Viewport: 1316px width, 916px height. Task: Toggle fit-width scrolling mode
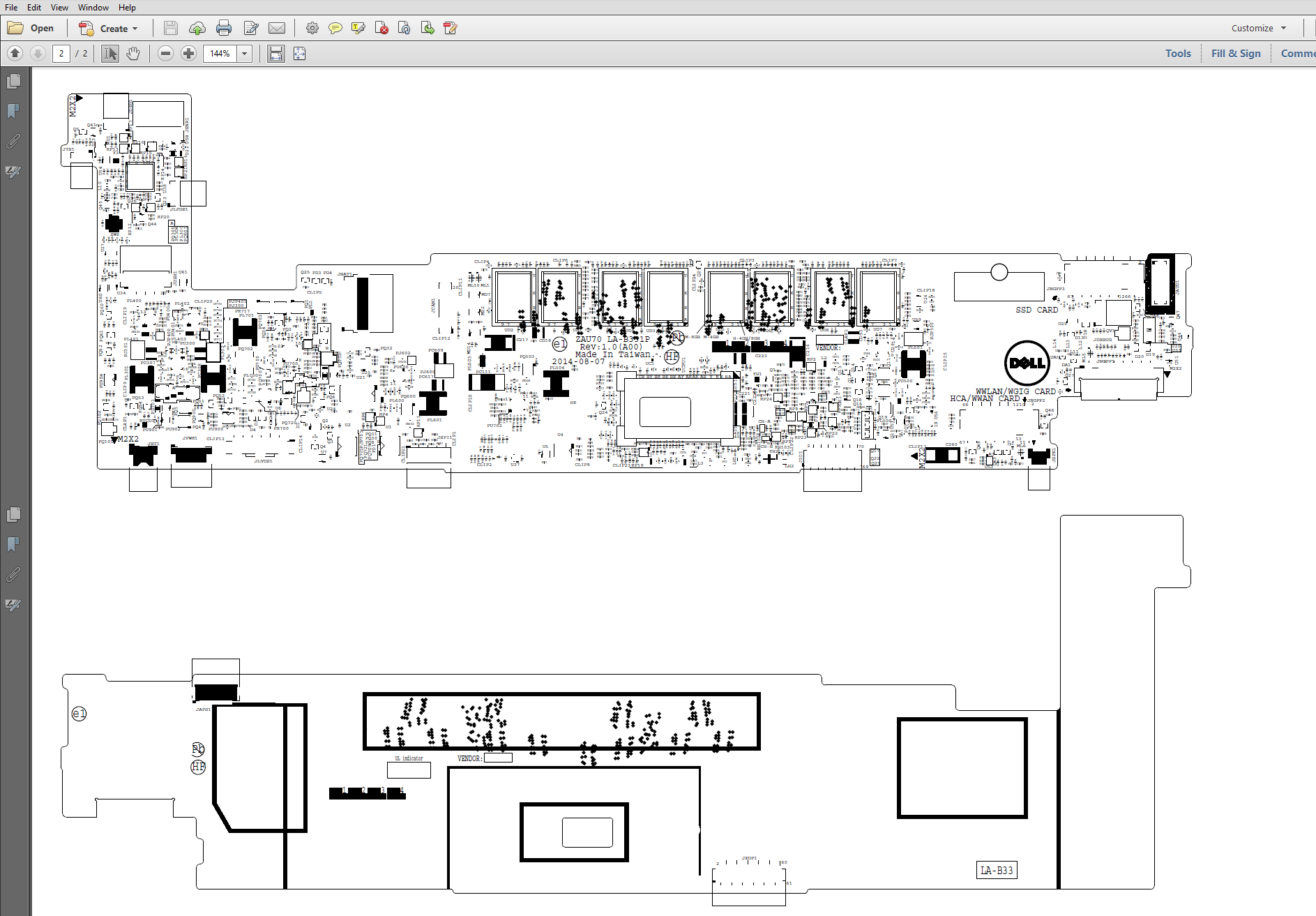(x=276, y=54)
